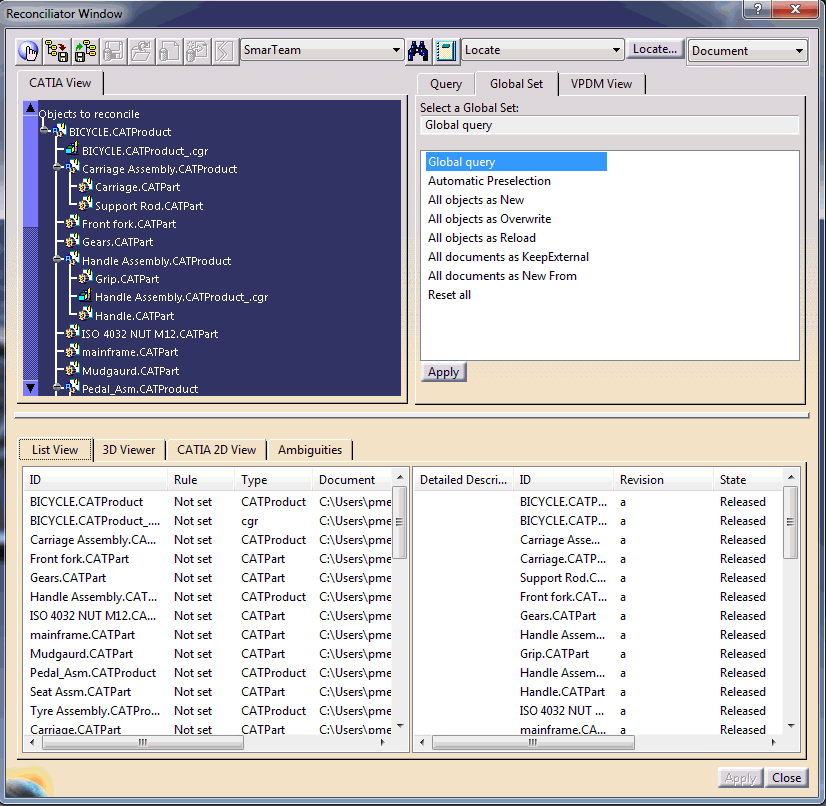Click the mainframe.CATPart part icon in tree
Screen dimensions: 826x806
pos(72,352)
